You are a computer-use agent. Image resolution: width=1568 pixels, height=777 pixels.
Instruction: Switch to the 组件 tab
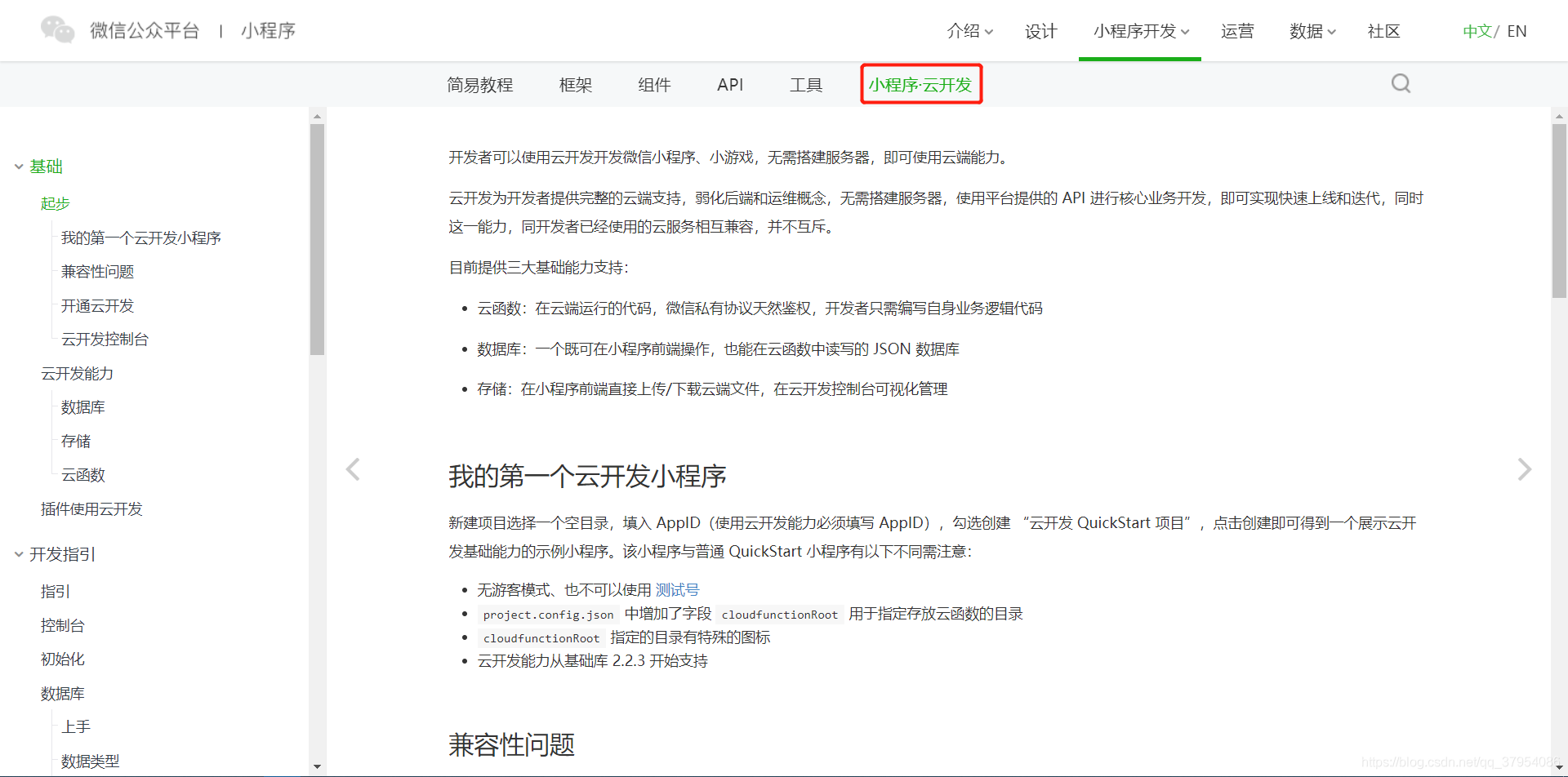tap(654, 85)
